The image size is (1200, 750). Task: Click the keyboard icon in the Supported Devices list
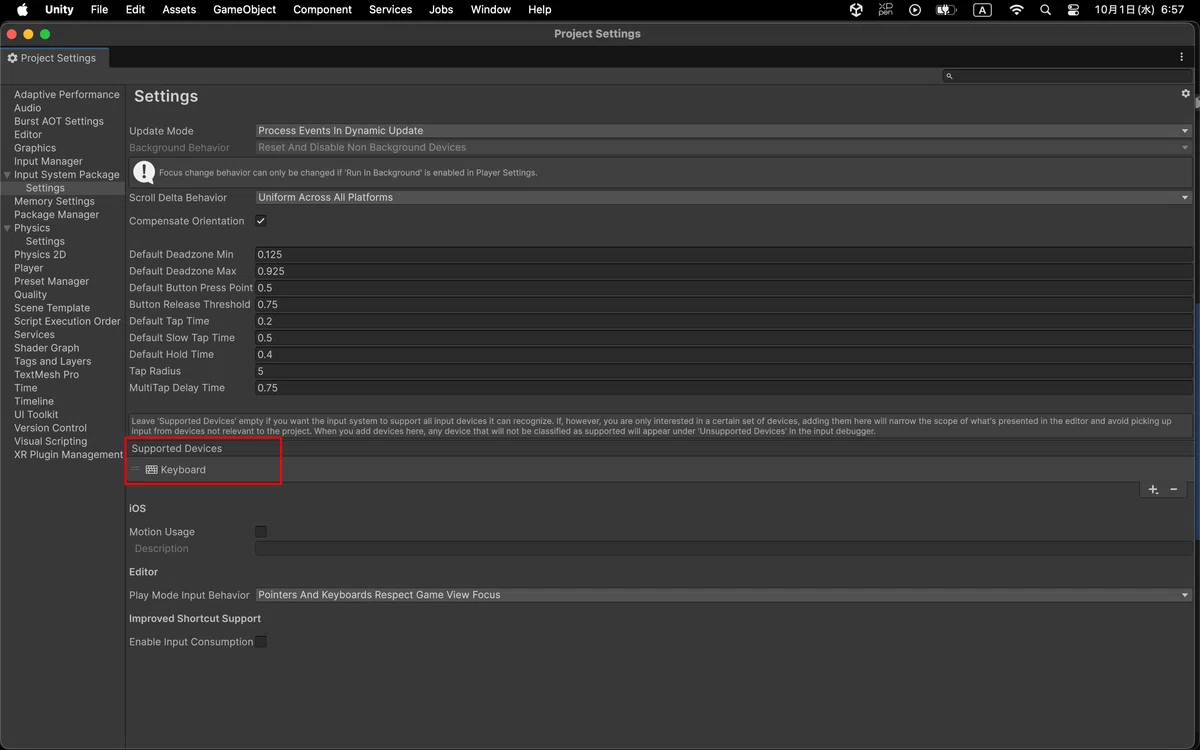pos(152,469)
